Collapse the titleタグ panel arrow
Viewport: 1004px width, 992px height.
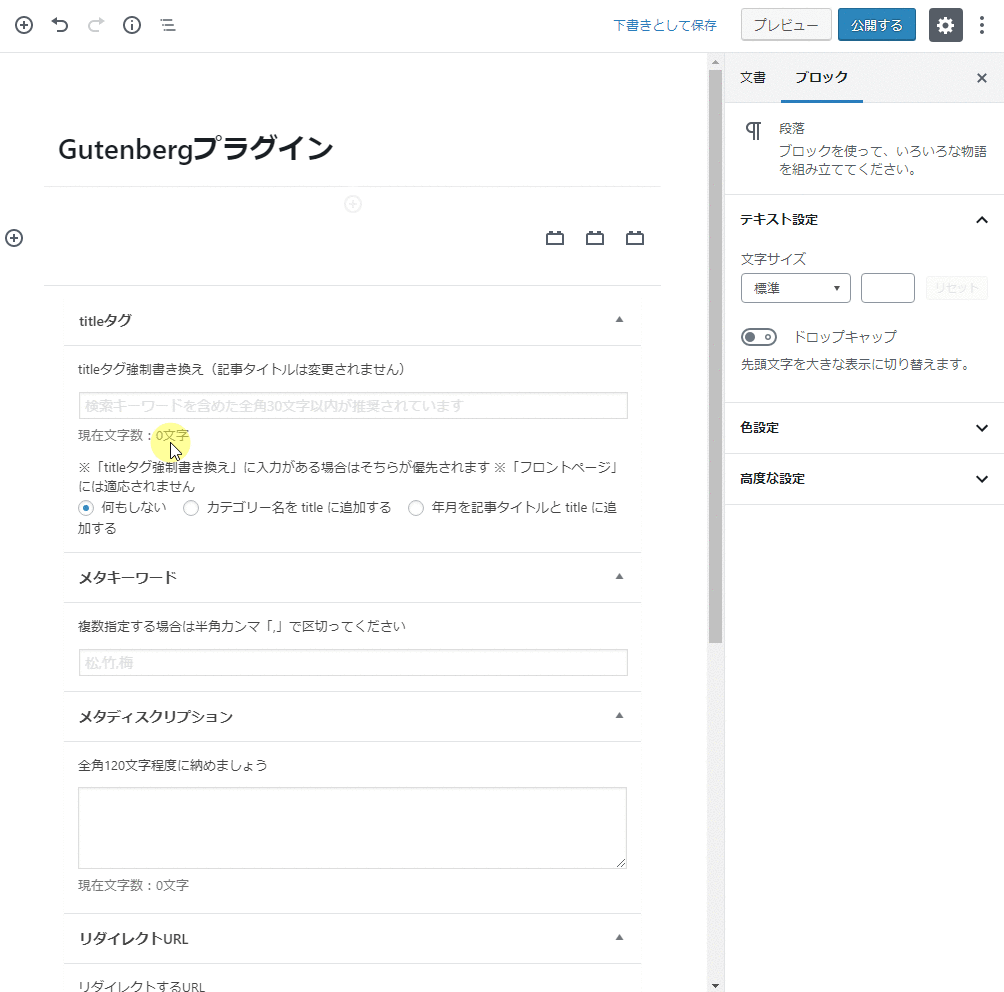tap(619, 320)
